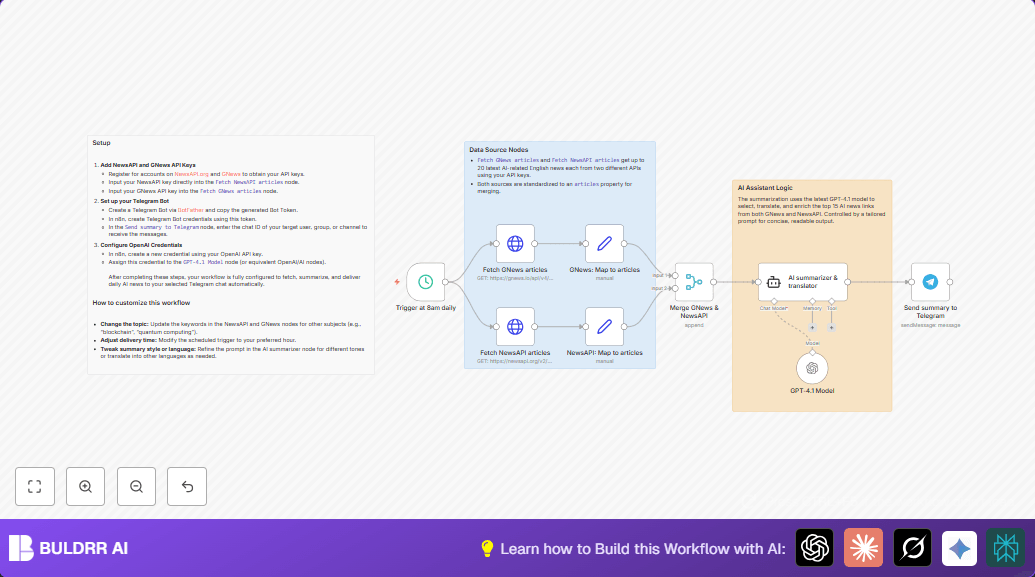This screenshot has height=577, width=1035.
Task: Zoom out of the workflow canvas
Action: [x=136, y=487]
